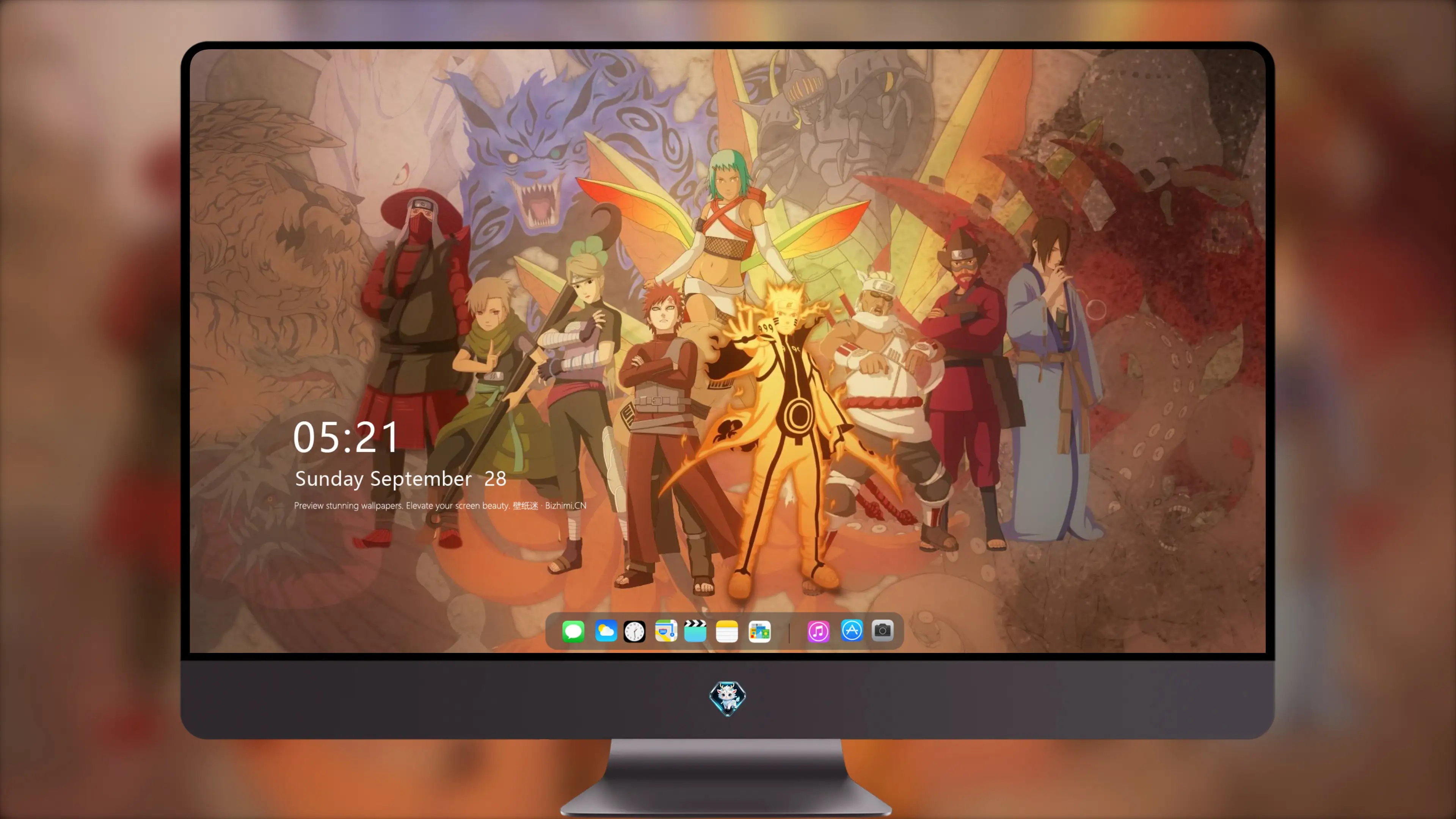Open the green Messages app in the dock
This screenshot has height=819, width=1456.
coord(573,631)
